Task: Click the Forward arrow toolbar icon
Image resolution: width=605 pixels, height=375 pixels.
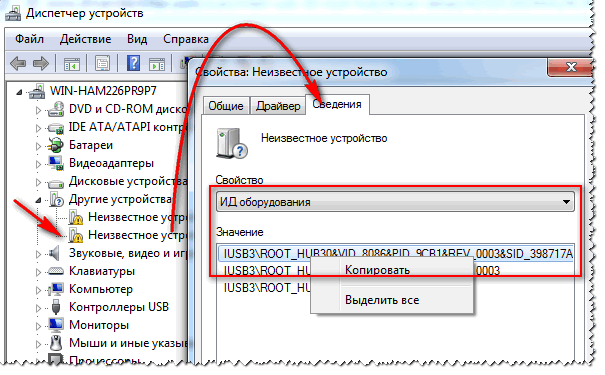Action: point(41,63)
